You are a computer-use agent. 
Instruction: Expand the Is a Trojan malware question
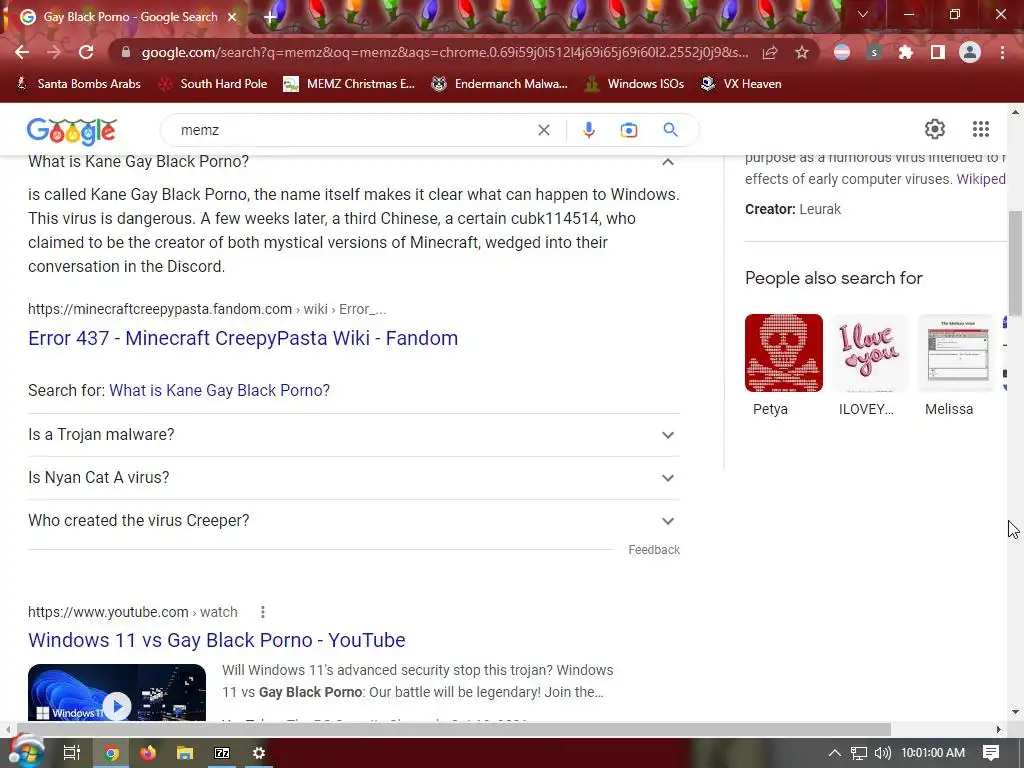tap(354, 435)
